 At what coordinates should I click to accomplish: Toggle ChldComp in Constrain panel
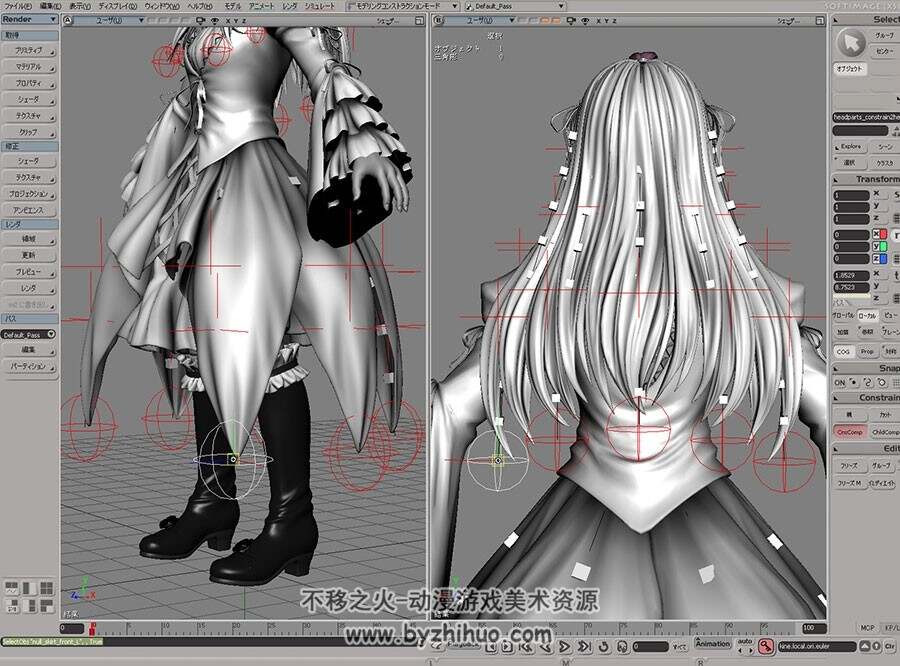pos(885,432)
